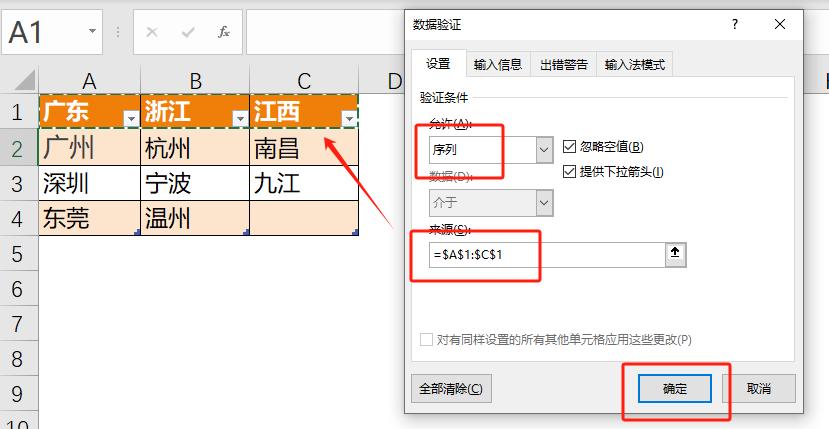Click the insert function fx icon

click(x=224, y=32)
